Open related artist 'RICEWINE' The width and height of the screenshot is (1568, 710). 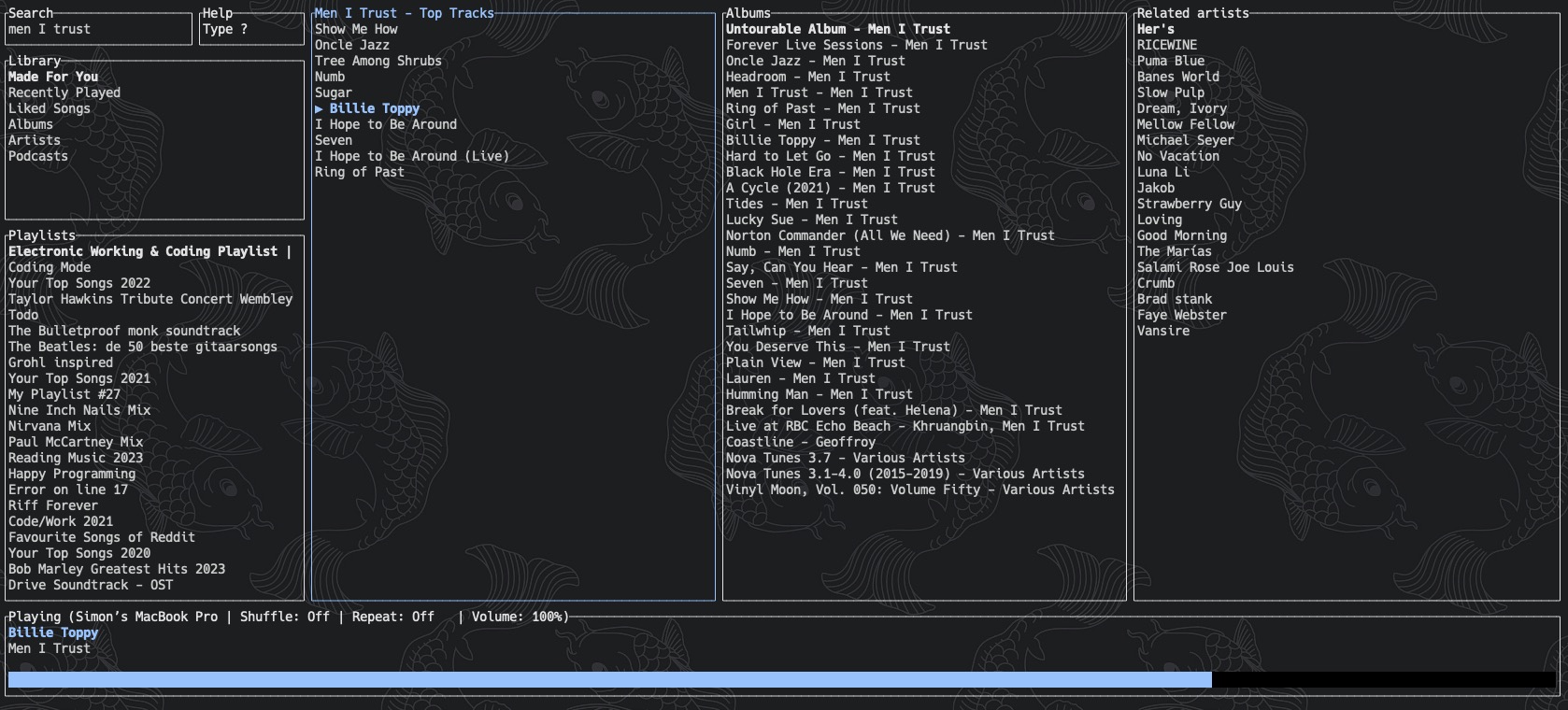click(x=1167, y=45)
